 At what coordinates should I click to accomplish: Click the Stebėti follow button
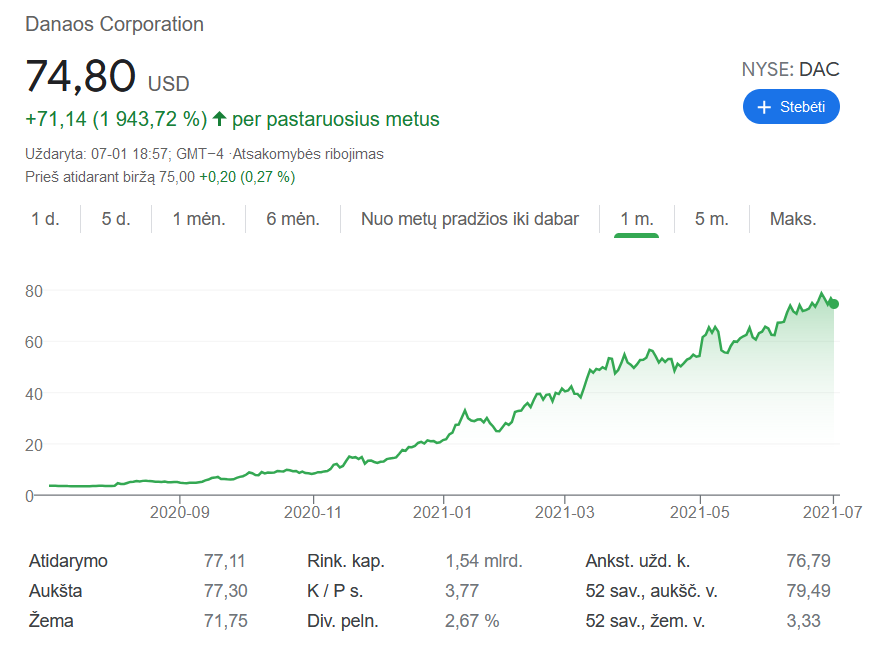(791, 107)
